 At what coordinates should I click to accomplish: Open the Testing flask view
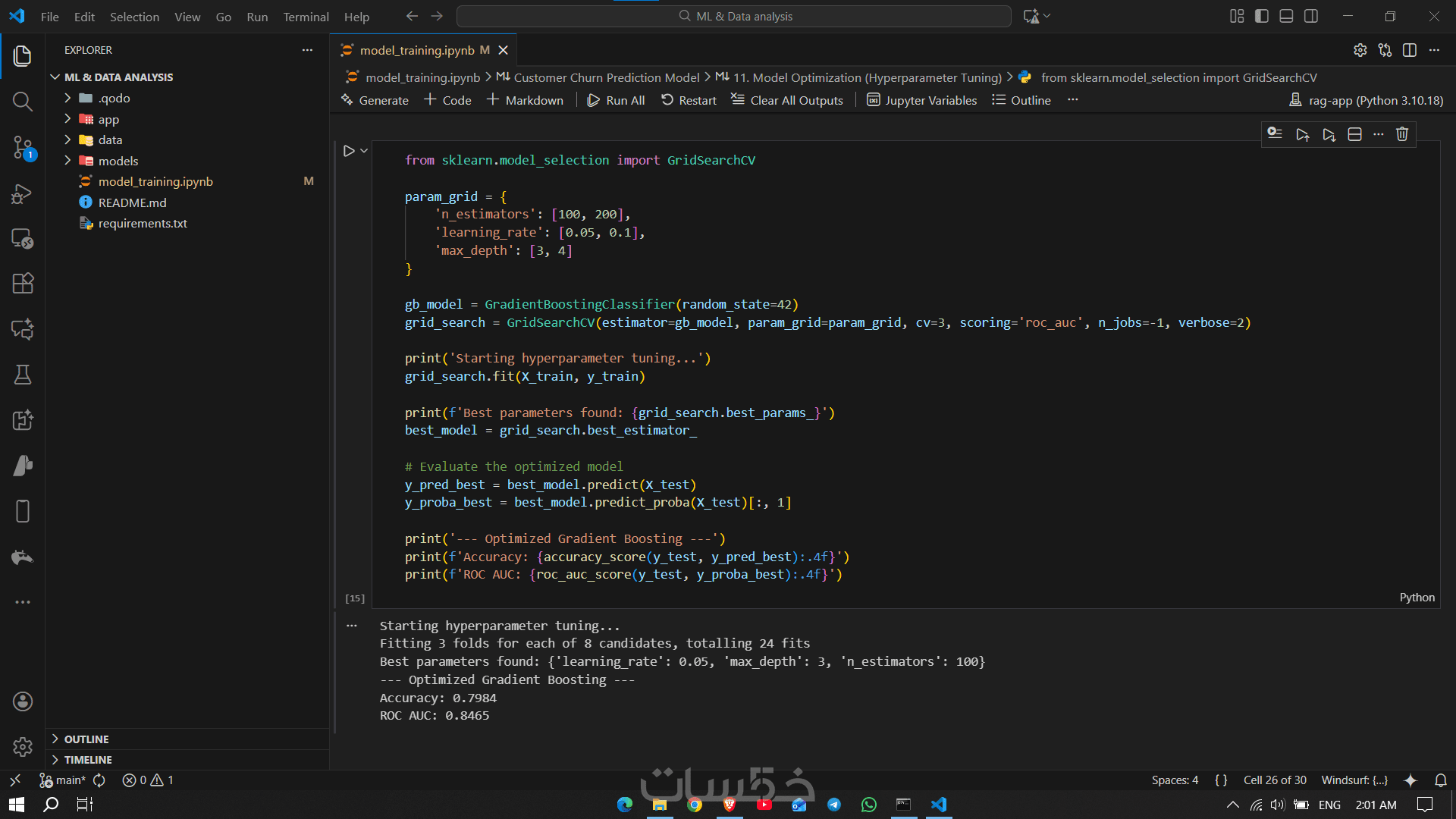click(x=23, y=375)
